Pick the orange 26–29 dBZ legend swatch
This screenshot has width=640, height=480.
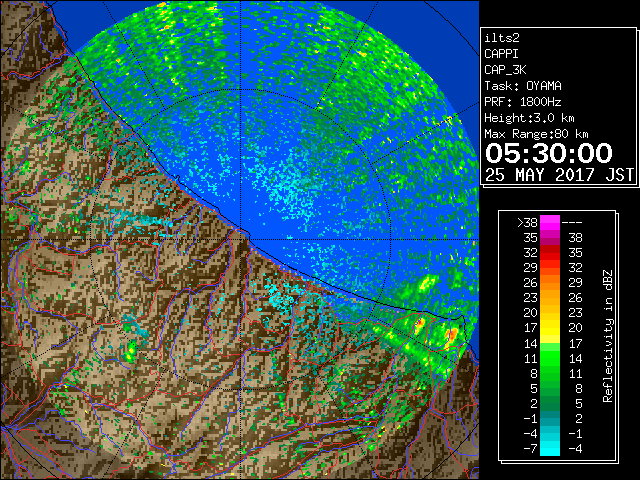click(550, 283)
